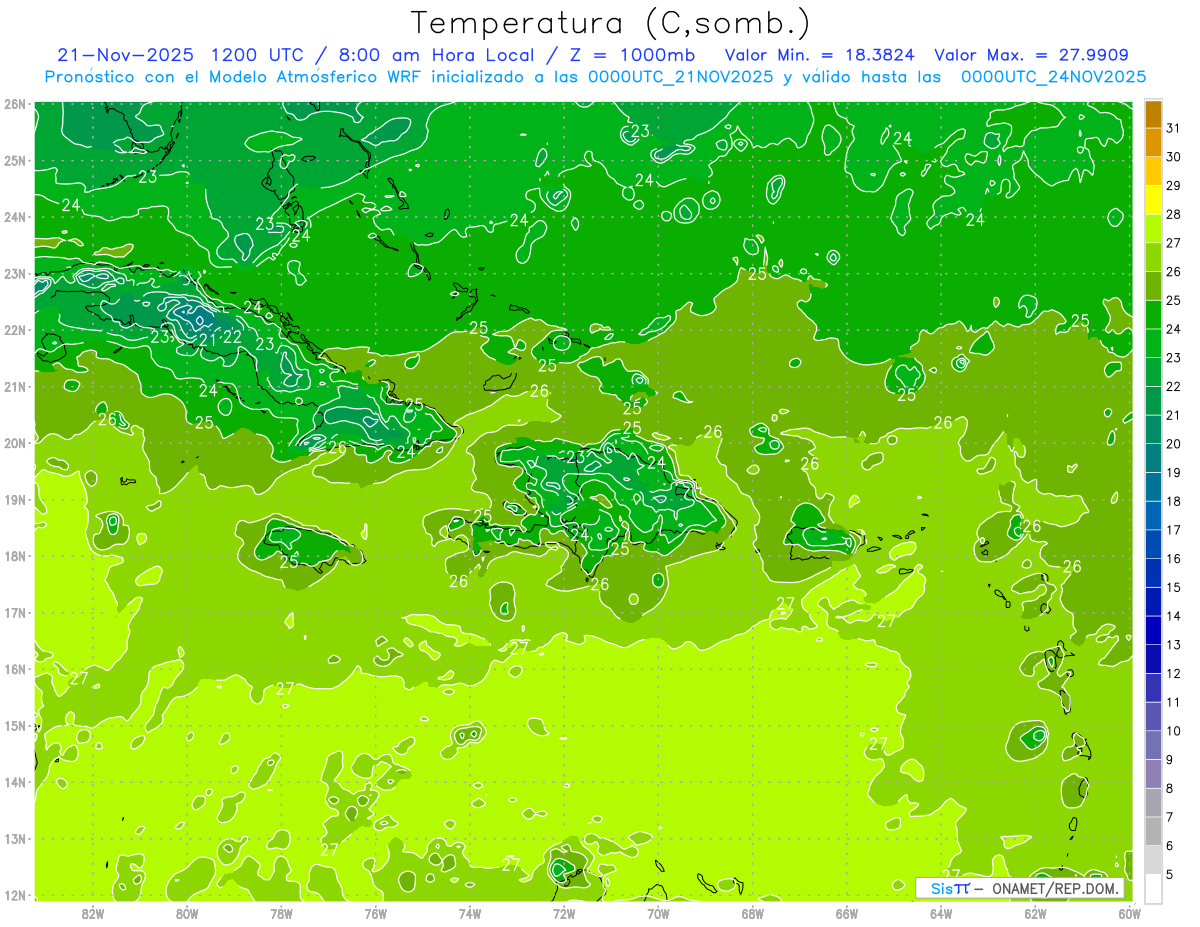Image resolution: width=1200 pixels, height=927 pixels.
Task: Click the yellow legend swatch between 28 and 29
Action: coord(1153,200)
